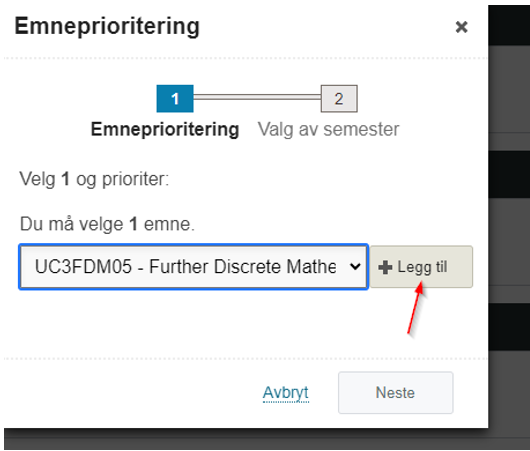This screenshot has height=451, width=530.
Task: Click the 'Velg 1 og prioriter:' instruction text
Action: [94, 179]
